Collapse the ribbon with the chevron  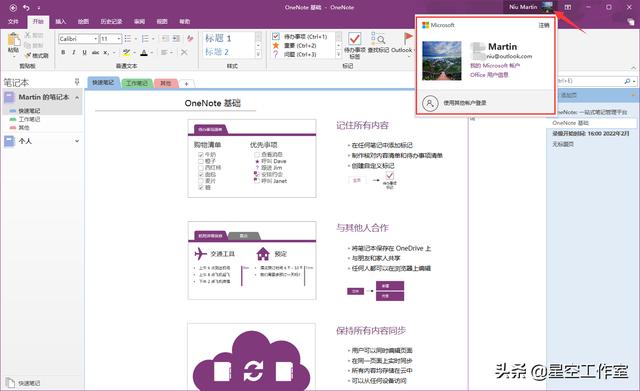pos(633,68)
